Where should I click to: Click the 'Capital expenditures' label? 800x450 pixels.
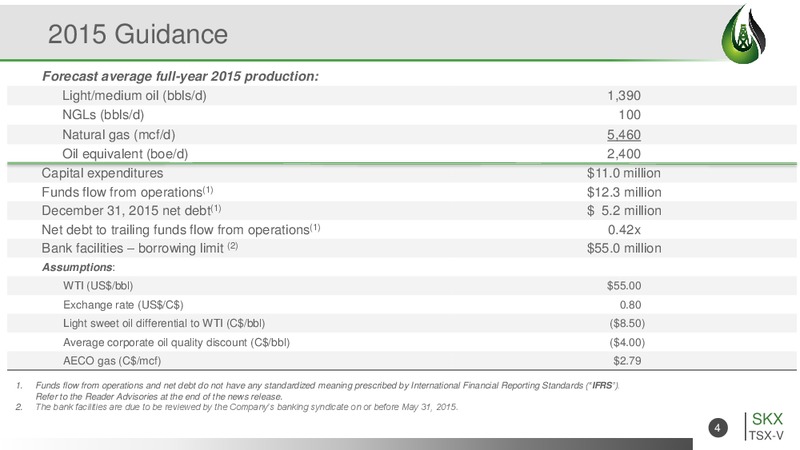(x=102, y=173)
